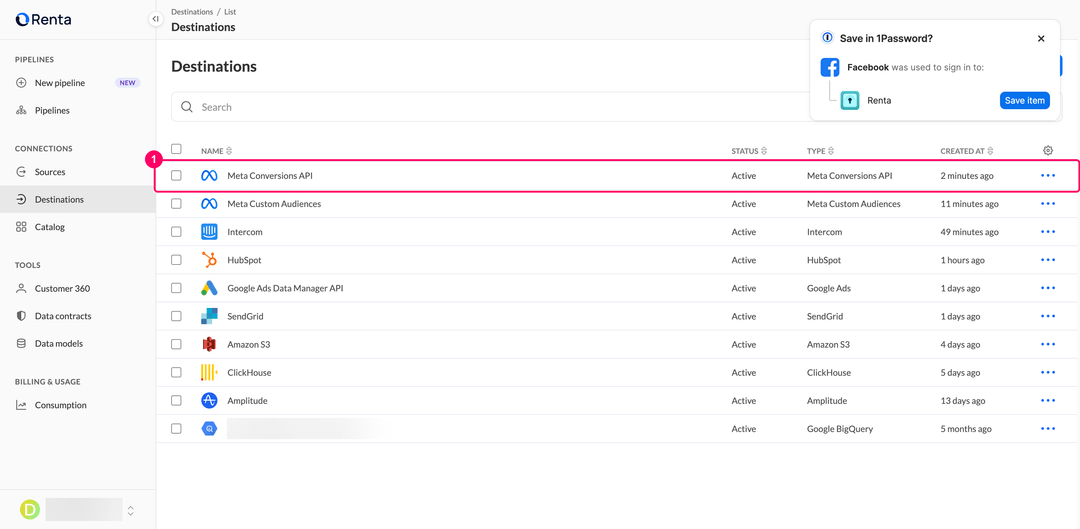This screenshot has height=529, width=1080.
Task: Open Customer 360 tool
Action: 77,289
